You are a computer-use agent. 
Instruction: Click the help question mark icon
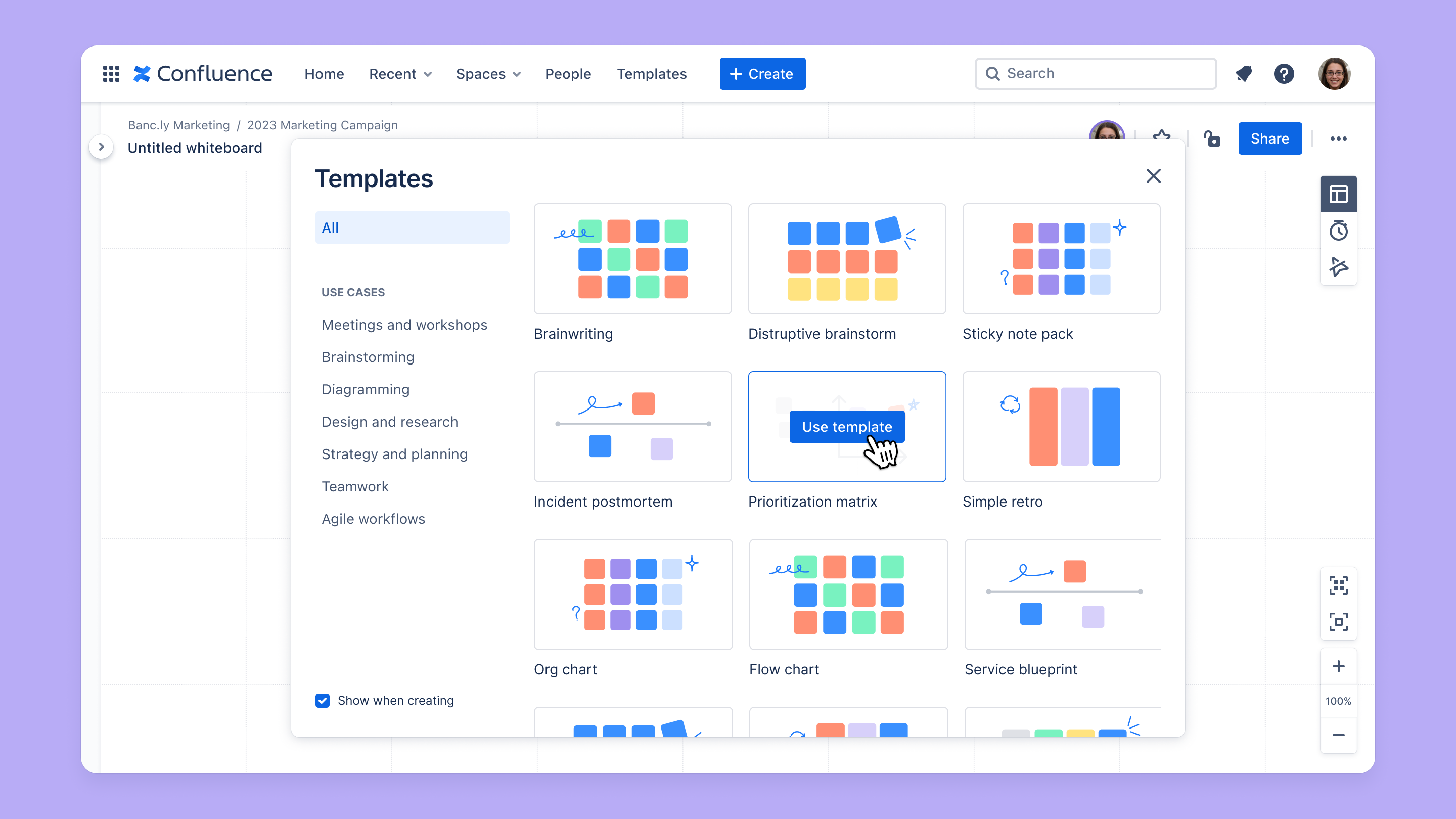coord(1284,73)
